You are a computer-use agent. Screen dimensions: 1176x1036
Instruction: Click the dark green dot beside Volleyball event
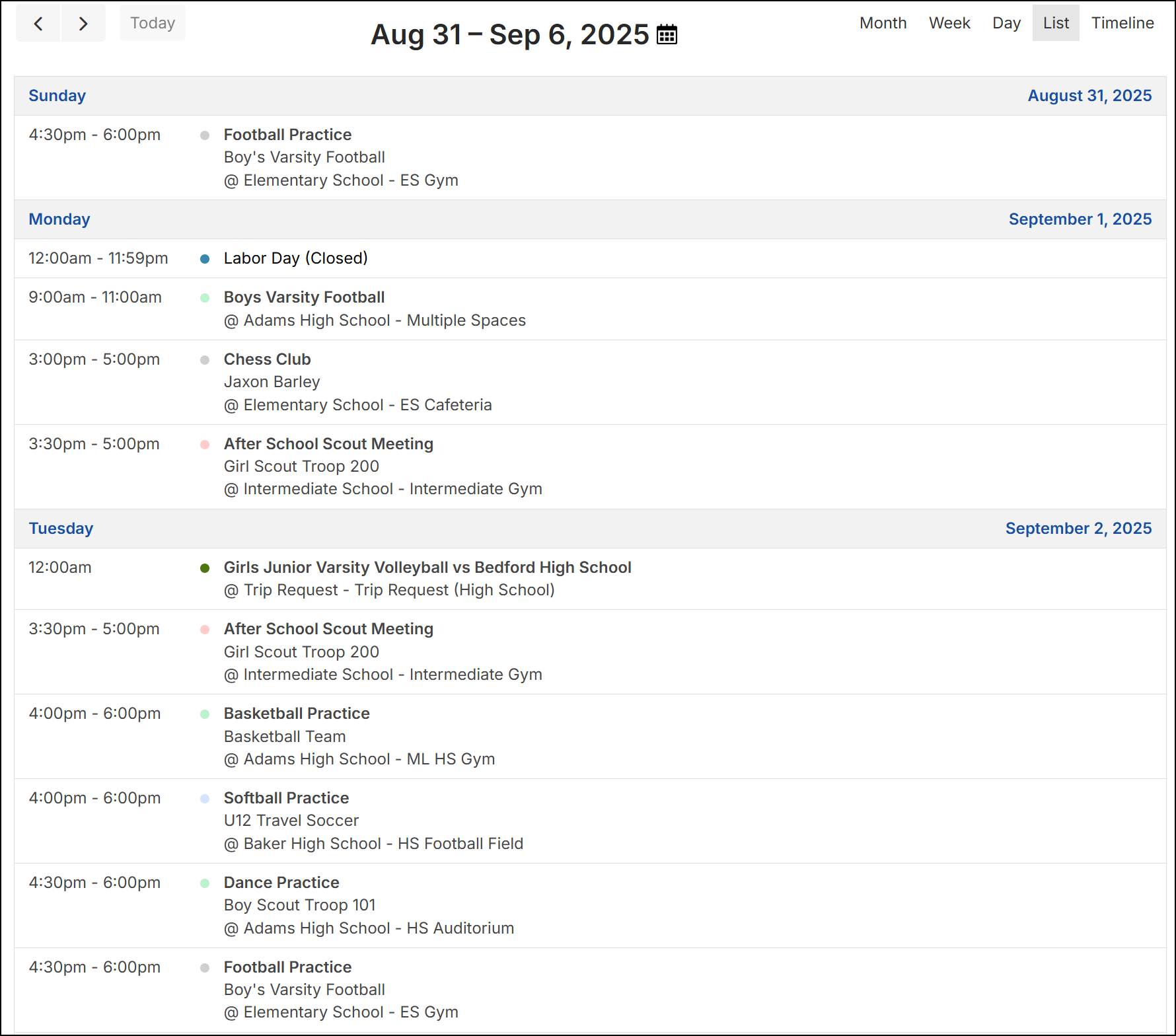point(205,568)
